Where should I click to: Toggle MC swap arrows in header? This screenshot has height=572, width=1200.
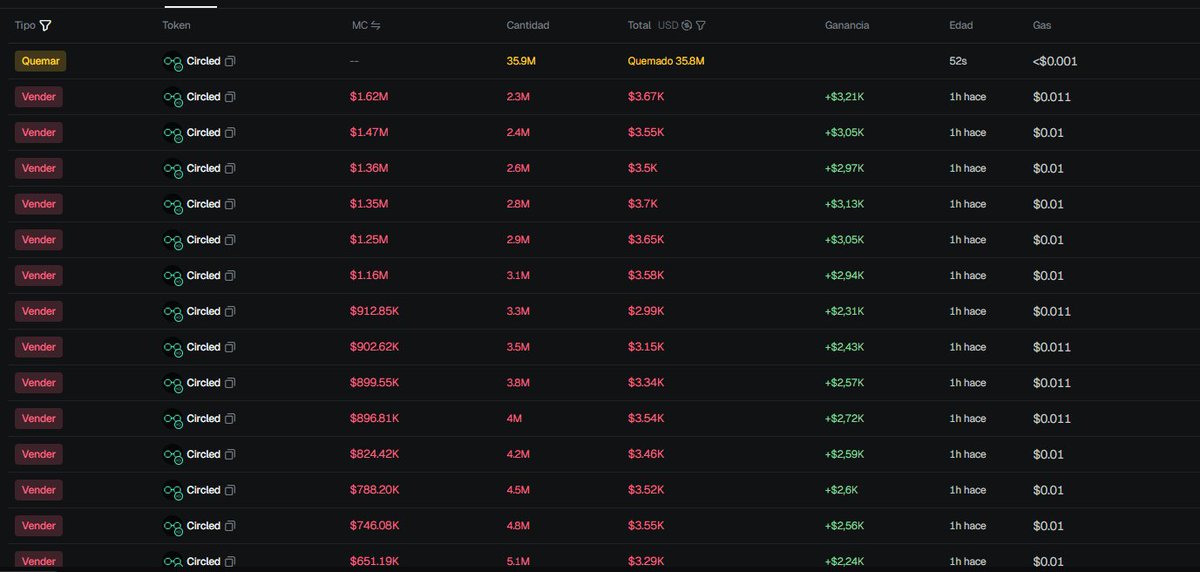(375, 25)
